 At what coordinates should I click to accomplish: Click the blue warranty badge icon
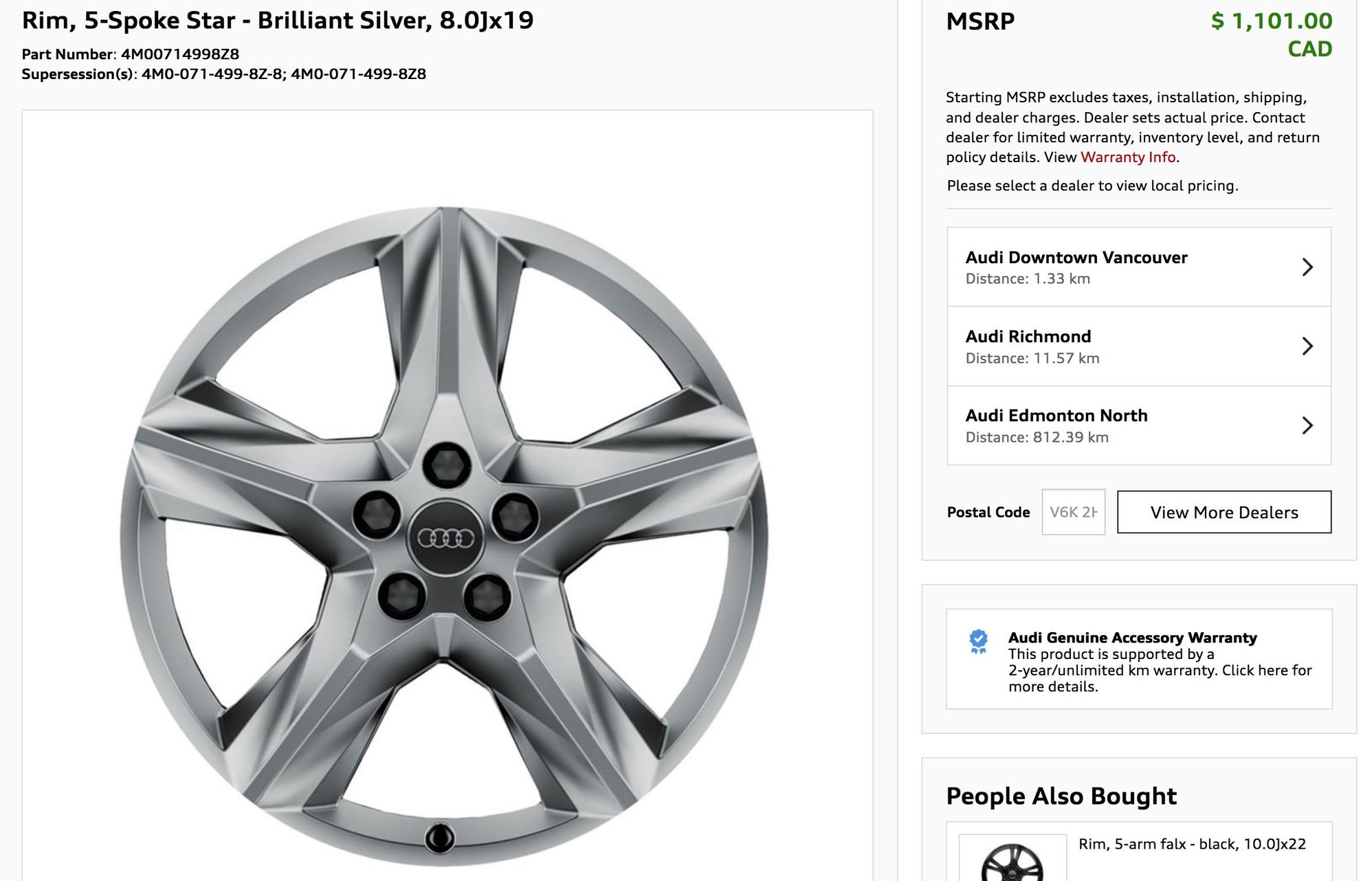pos(978,641)
